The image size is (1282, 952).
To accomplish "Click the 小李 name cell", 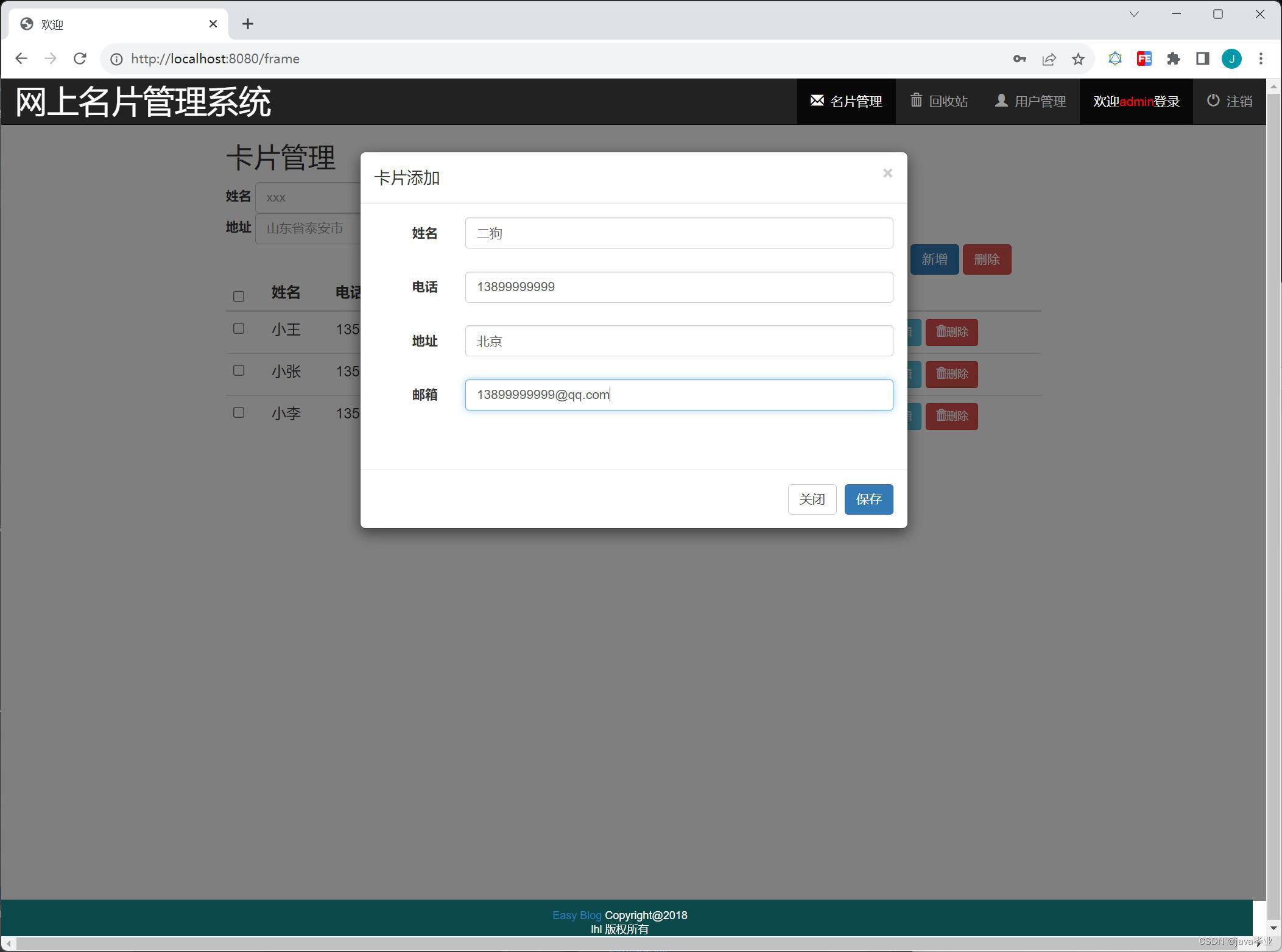I will coord(286,414).
